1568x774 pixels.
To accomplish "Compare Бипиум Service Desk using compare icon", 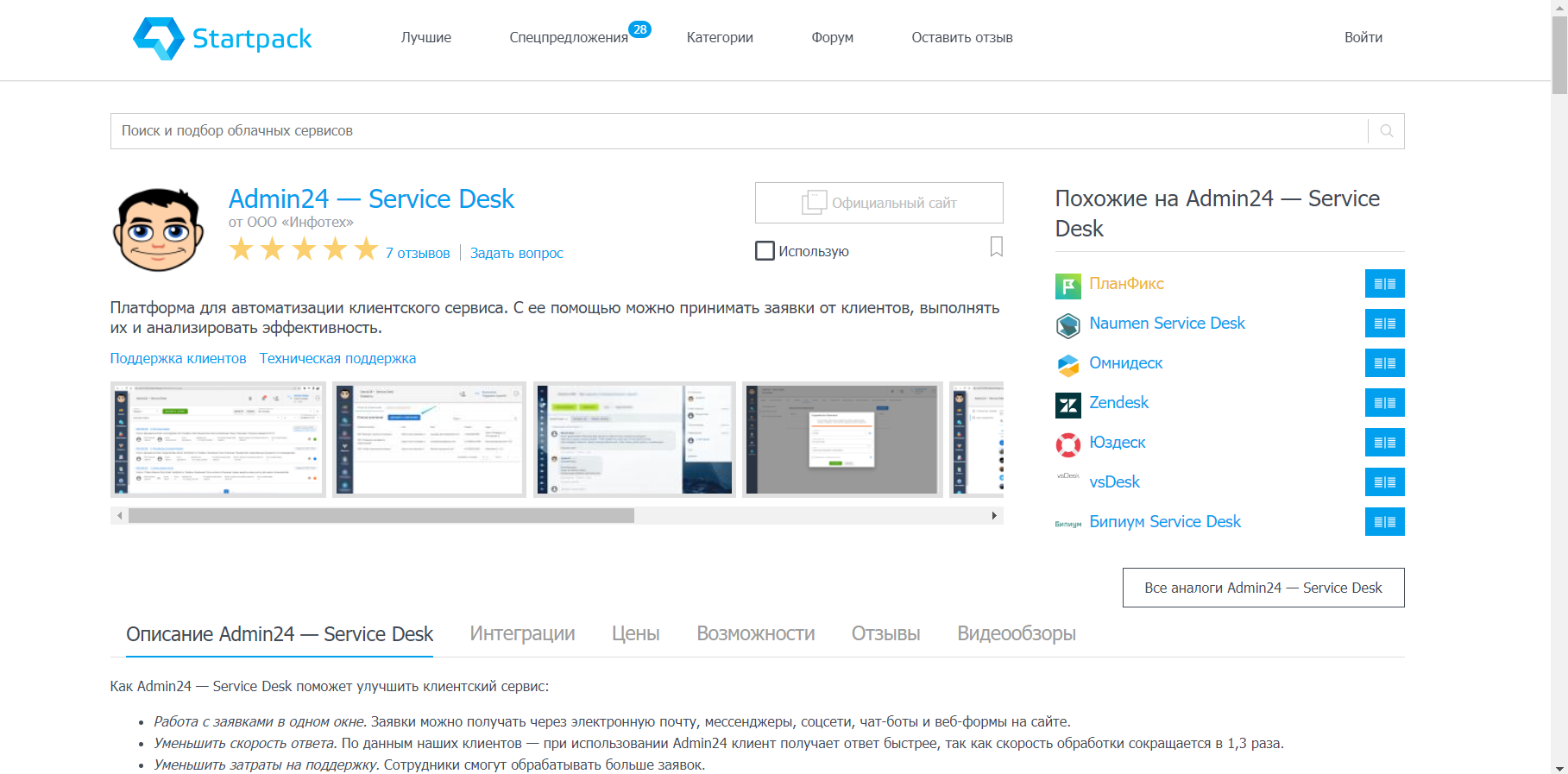I will [1385, 522].
